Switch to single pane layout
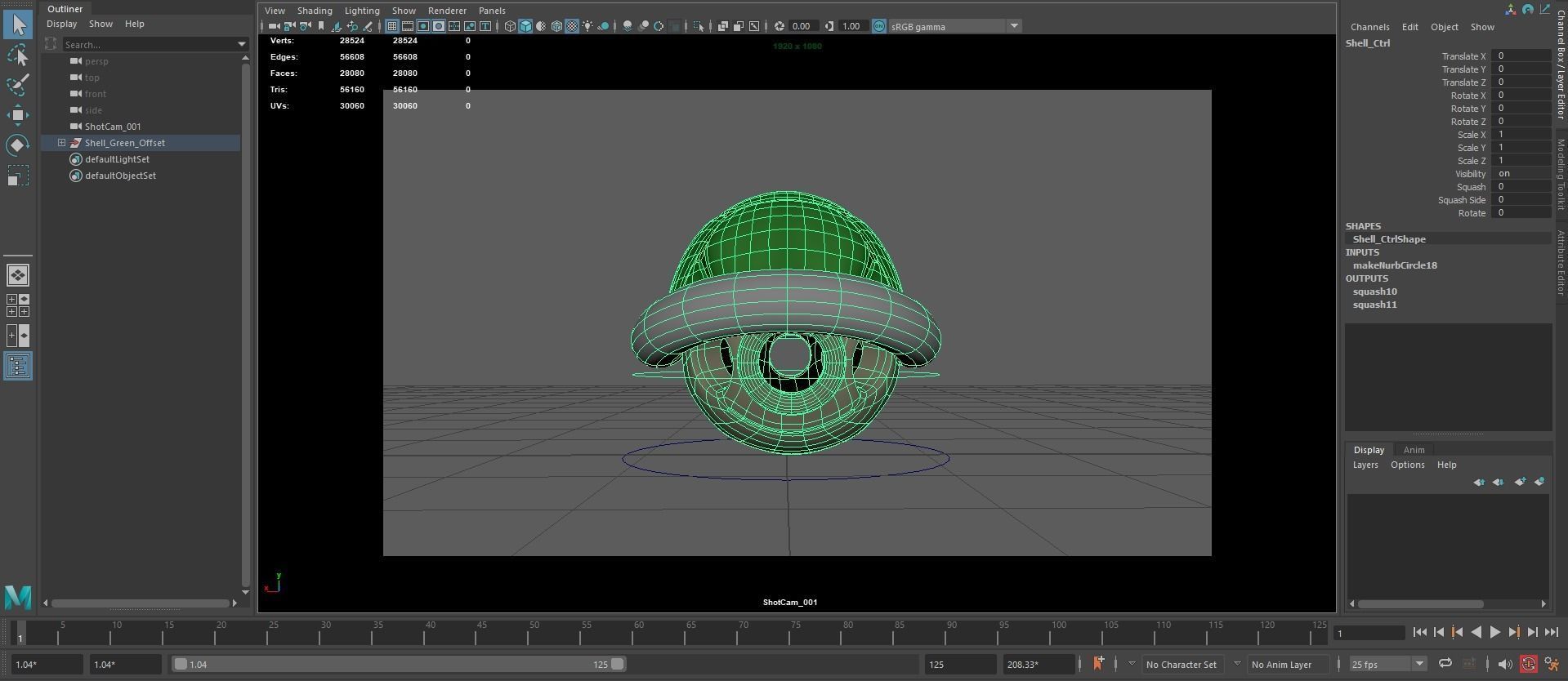Image resolution: width=1568 pixels, height=681 pixels. coord(18,275)
